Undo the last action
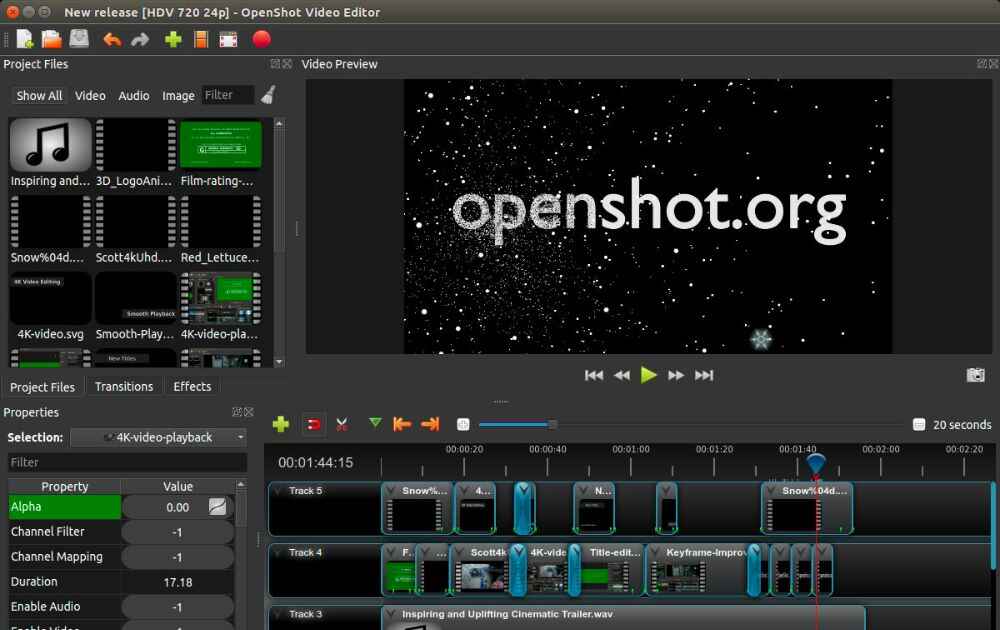The height and width of the screenshot is (630, 1000). [112, 40]
